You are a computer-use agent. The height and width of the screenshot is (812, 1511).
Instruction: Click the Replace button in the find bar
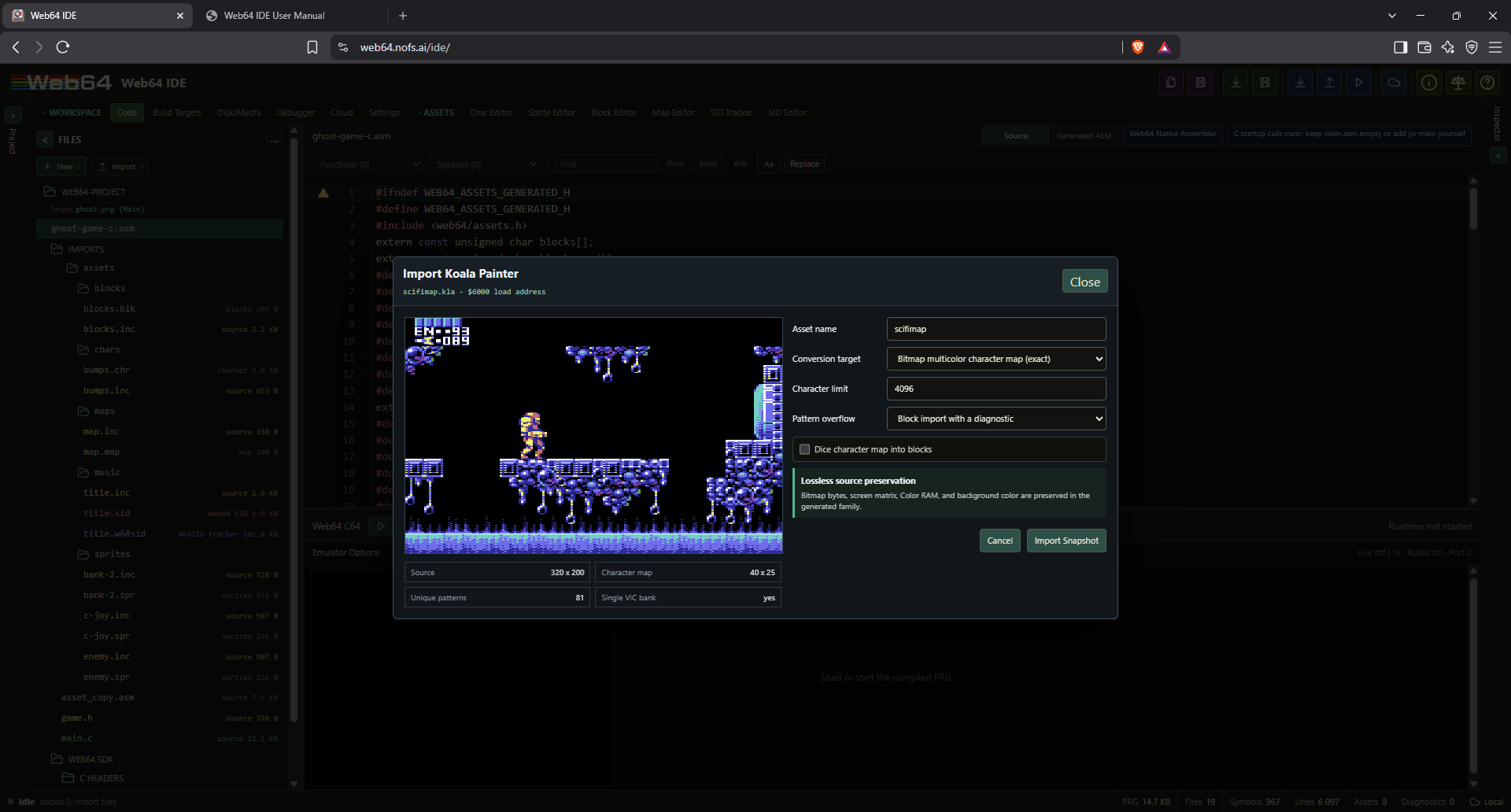click(804, 164)
